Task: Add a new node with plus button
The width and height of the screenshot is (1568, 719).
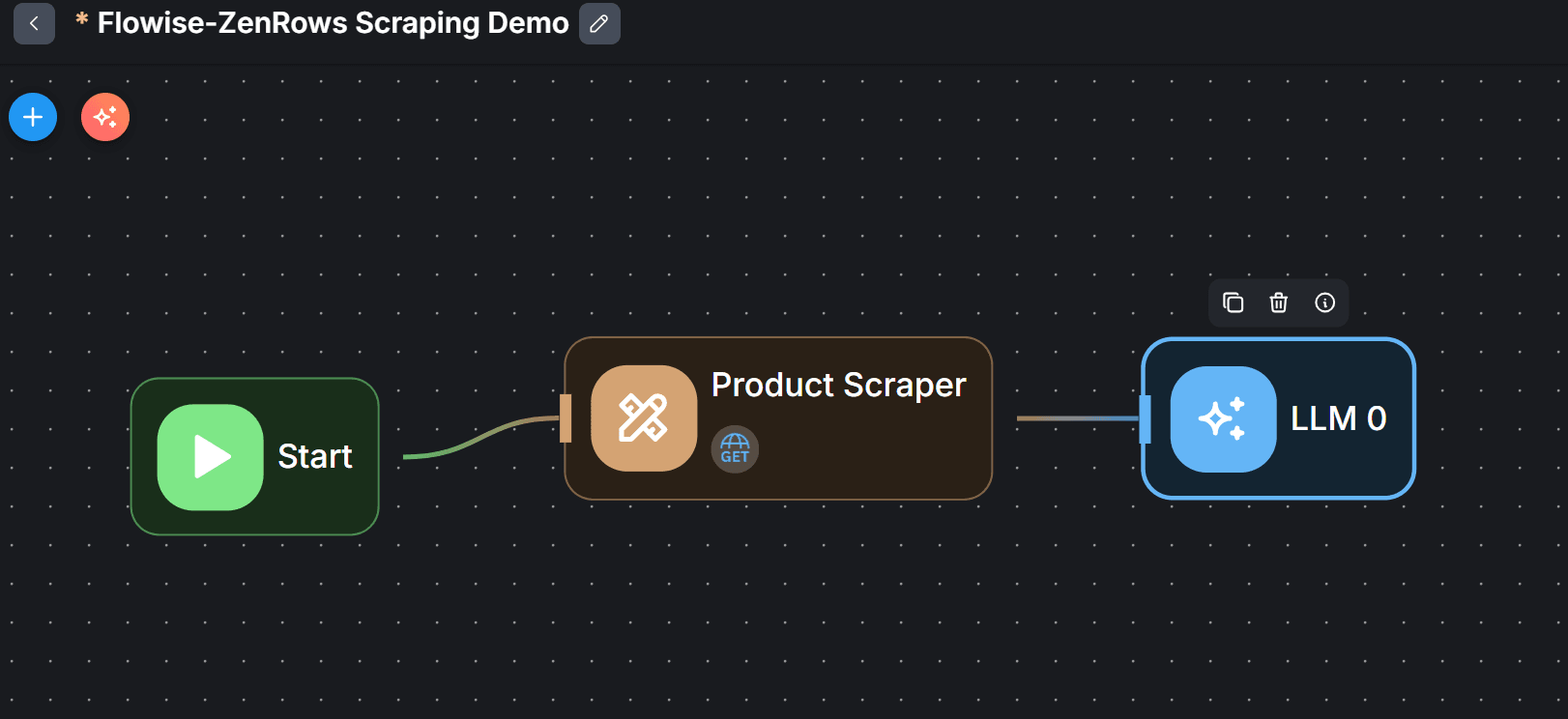Action: point(33,117)
